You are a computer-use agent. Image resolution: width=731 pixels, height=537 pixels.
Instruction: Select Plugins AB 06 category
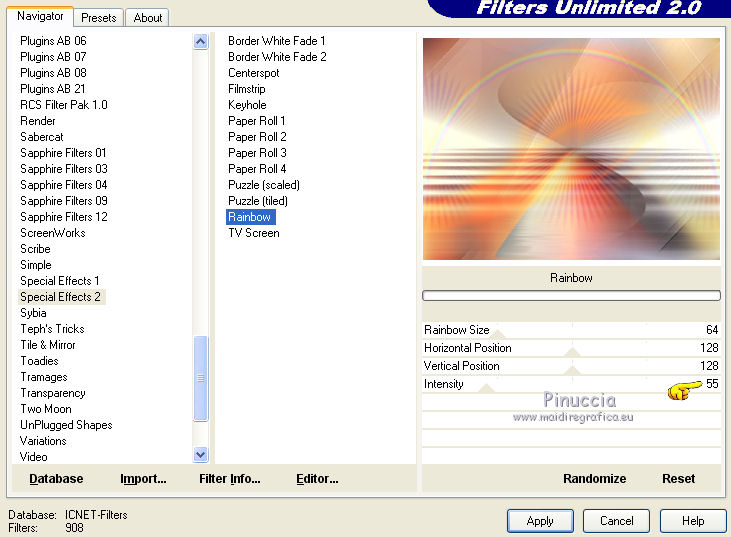pyautogui.click(x=53, y=41)
